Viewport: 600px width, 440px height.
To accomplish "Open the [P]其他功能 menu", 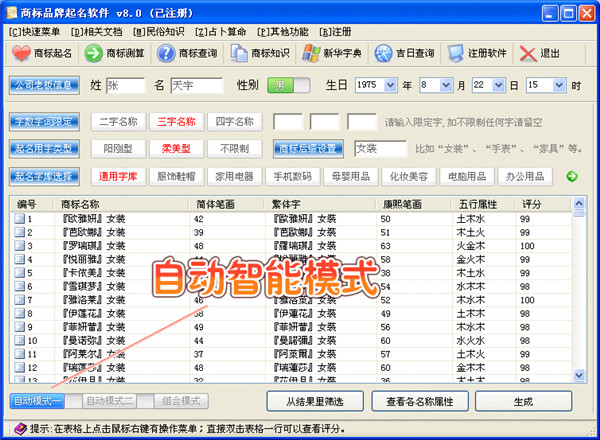I will 283,32.
